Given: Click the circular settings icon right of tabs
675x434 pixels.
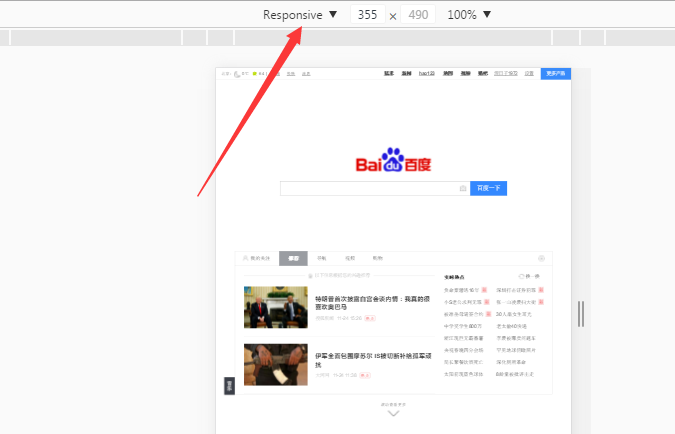Looking at the screenshot, I should point(541,258).
